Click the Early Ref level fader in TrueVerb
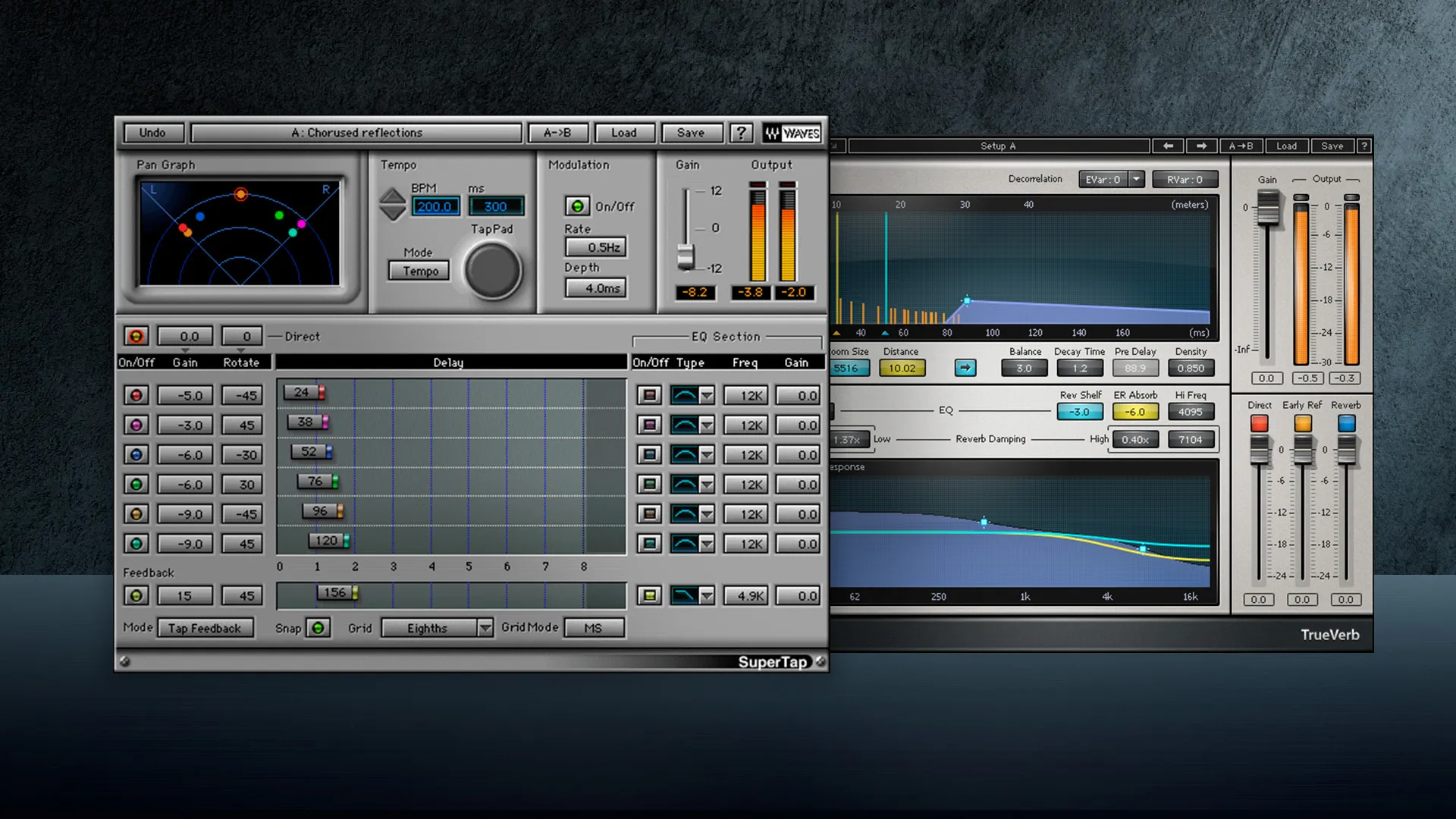The image size is (1456, 819). point(1303,450)
